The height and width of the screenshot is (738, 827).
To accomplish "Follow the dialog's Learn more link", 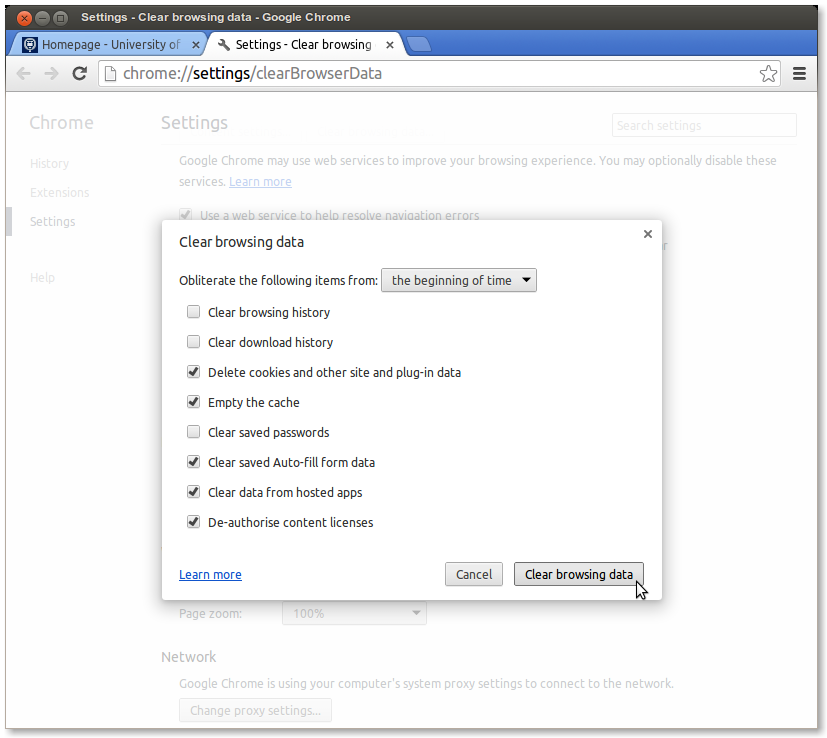I will (210, 574).
